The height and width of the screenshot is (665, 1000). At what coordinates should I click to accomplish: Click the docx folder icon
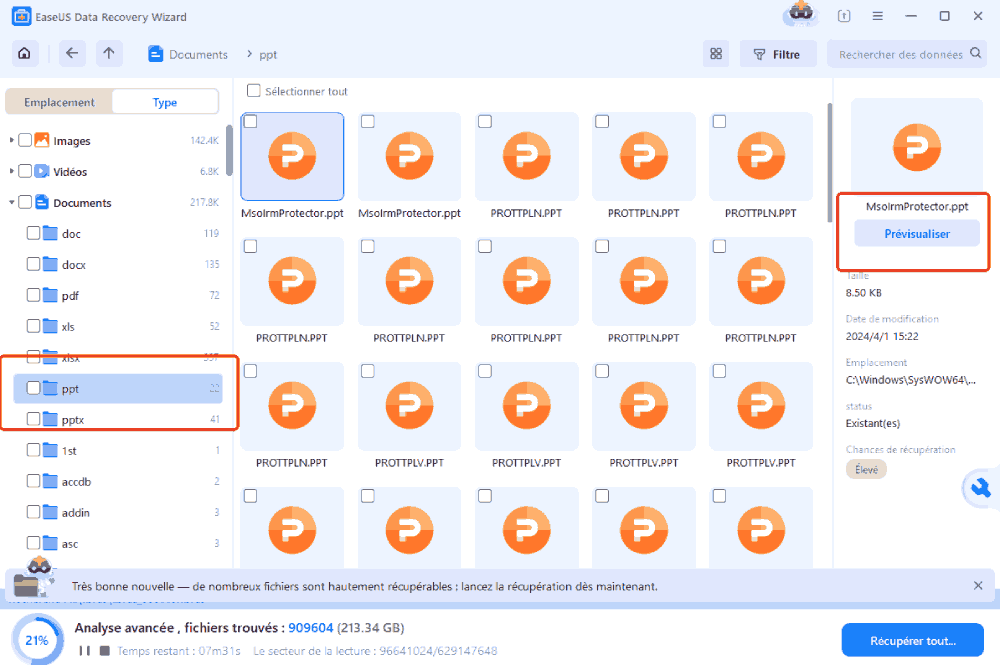50,264
